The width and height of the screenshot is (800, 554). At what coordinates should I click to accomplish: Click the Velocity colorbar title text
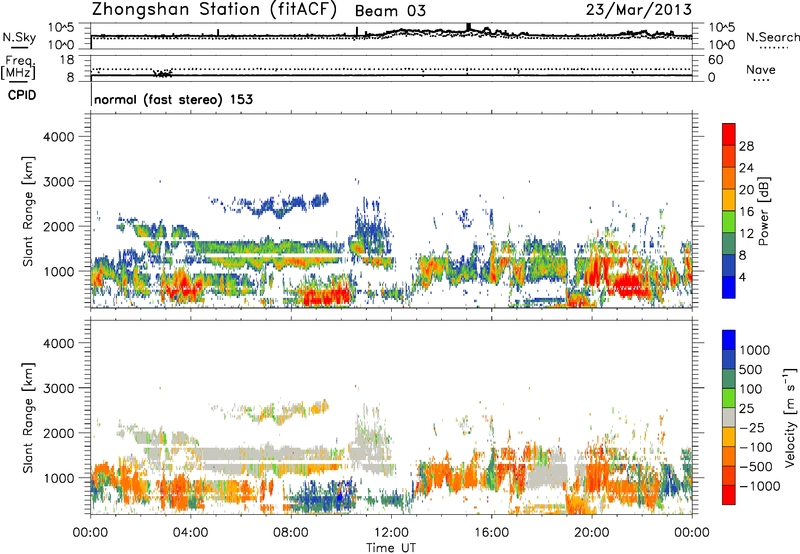[x=791, y=417]
